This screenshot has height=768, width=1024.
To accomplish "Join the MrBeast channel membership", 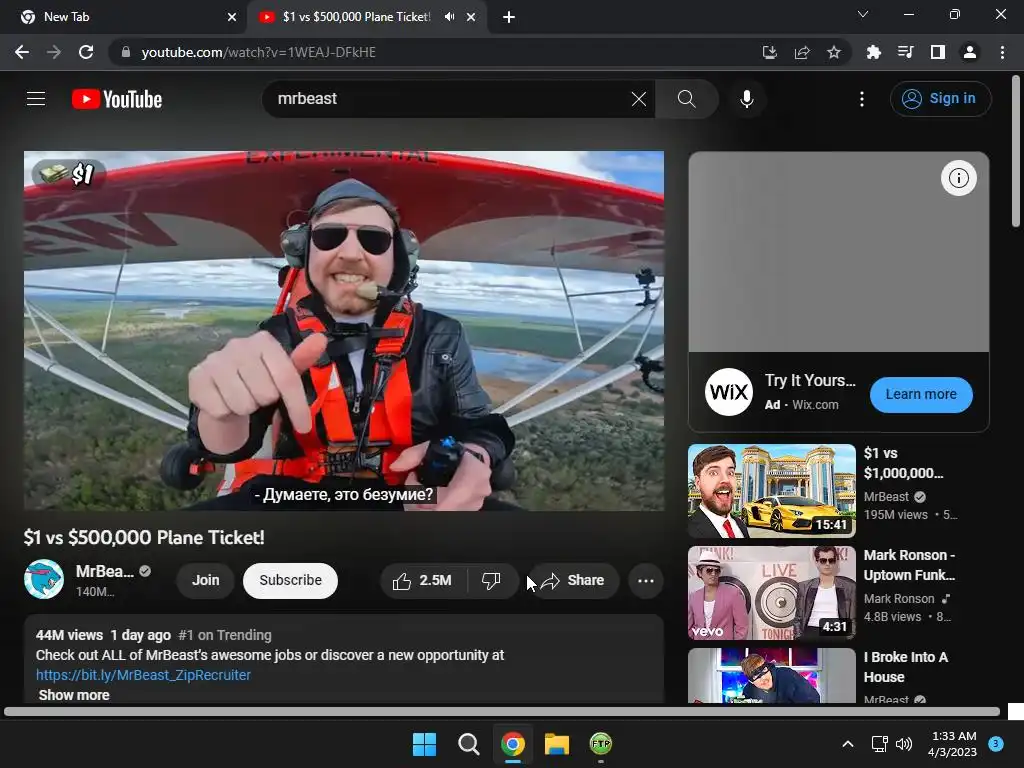I will click(x=206, y=581).
